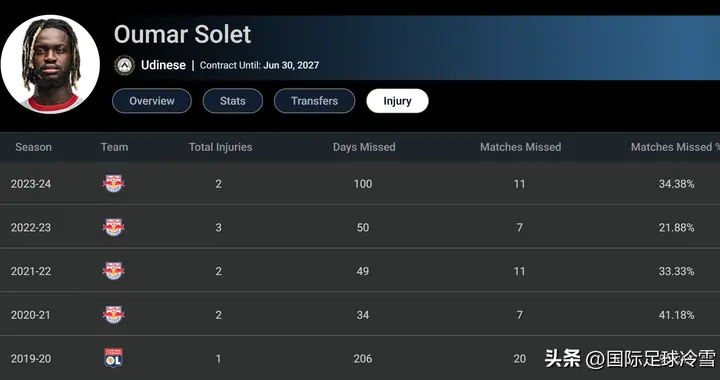Viewport: 720px width, 380px height.
Task: Select the 2023-24 season row label
Action: 31,184
